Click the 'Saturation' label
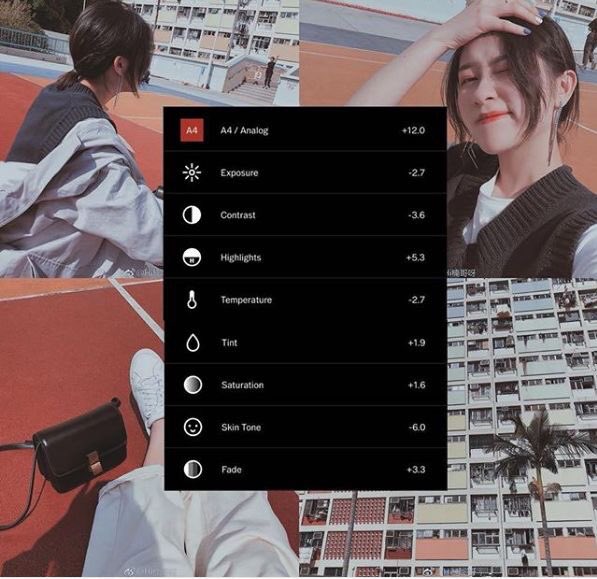 coord(243,385)
